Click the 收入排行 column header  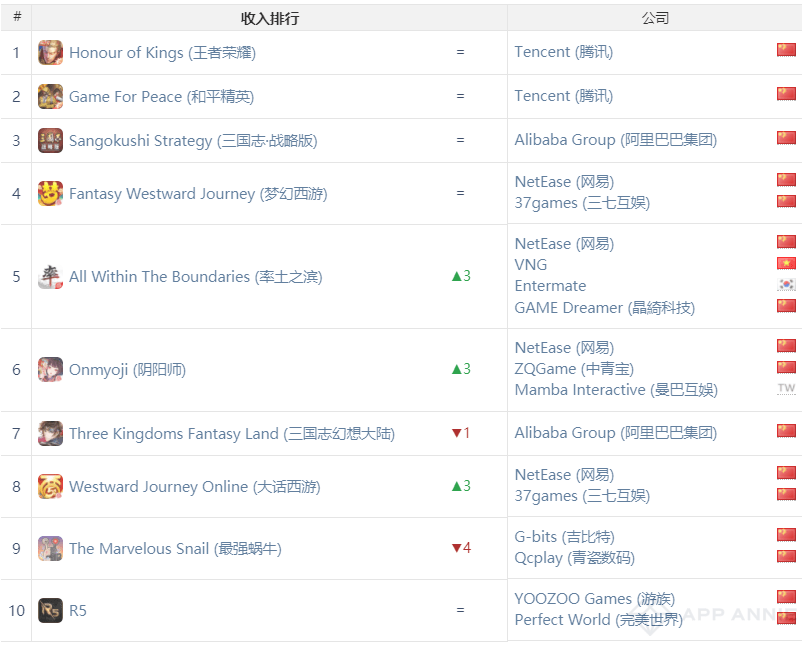(x=269, y=18)
